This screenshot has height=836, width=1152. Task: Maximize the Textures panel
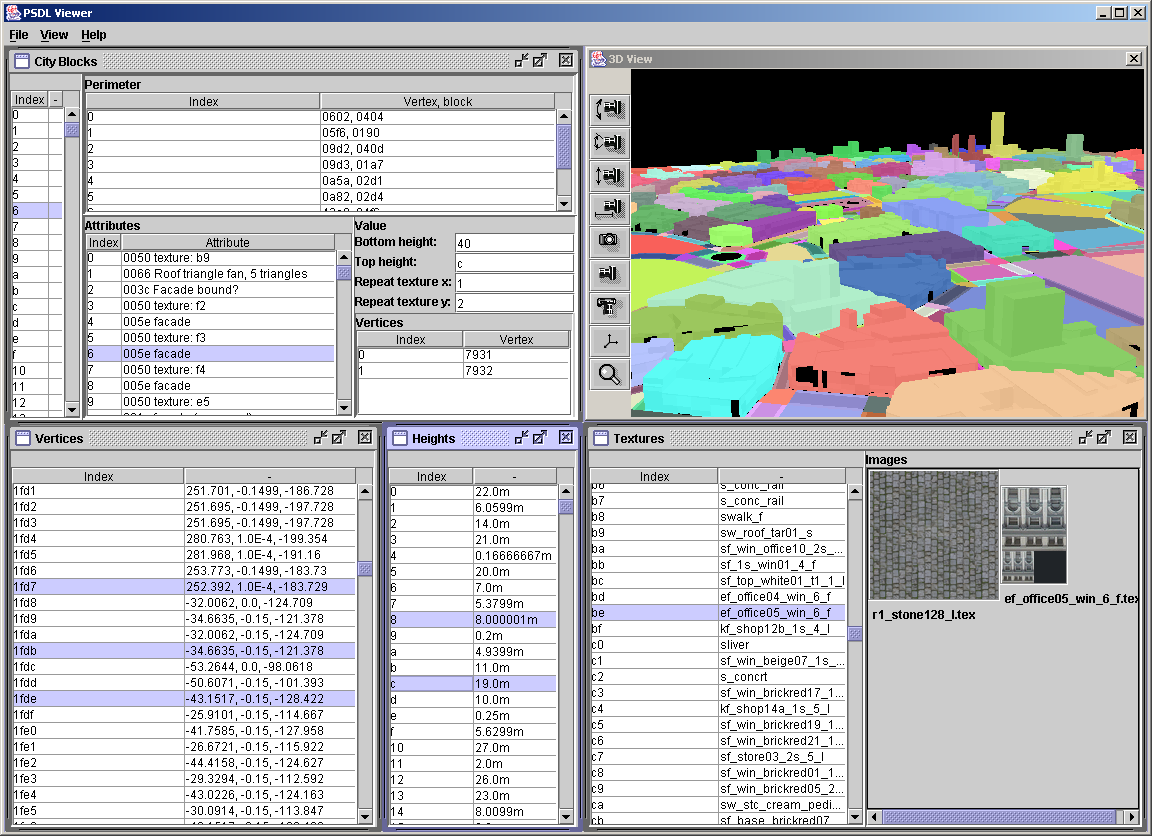pyautogui.click(x=1103, y=438)
